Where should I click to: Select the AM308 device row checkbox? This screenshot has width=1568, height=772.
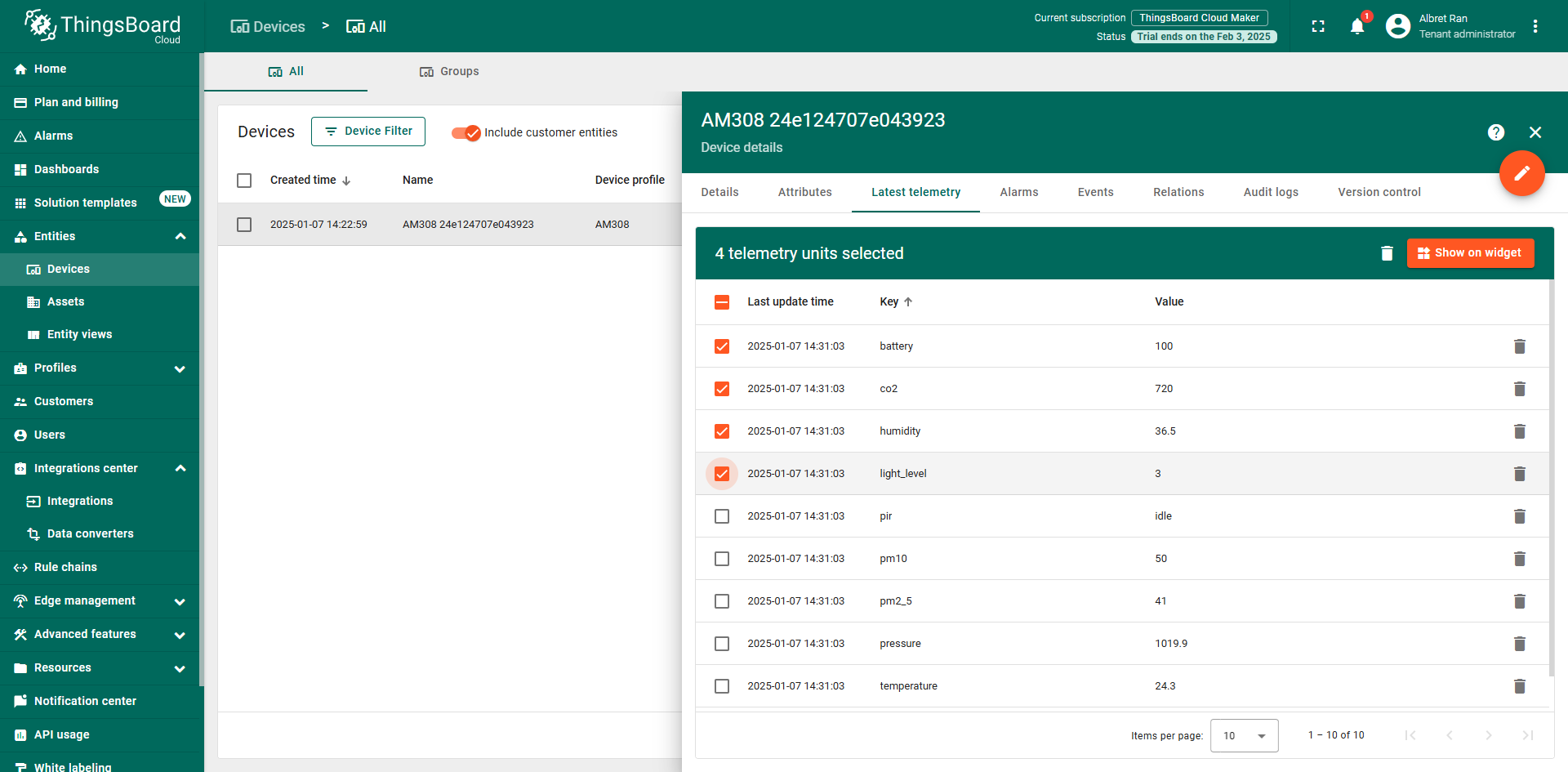coord(244,225)
